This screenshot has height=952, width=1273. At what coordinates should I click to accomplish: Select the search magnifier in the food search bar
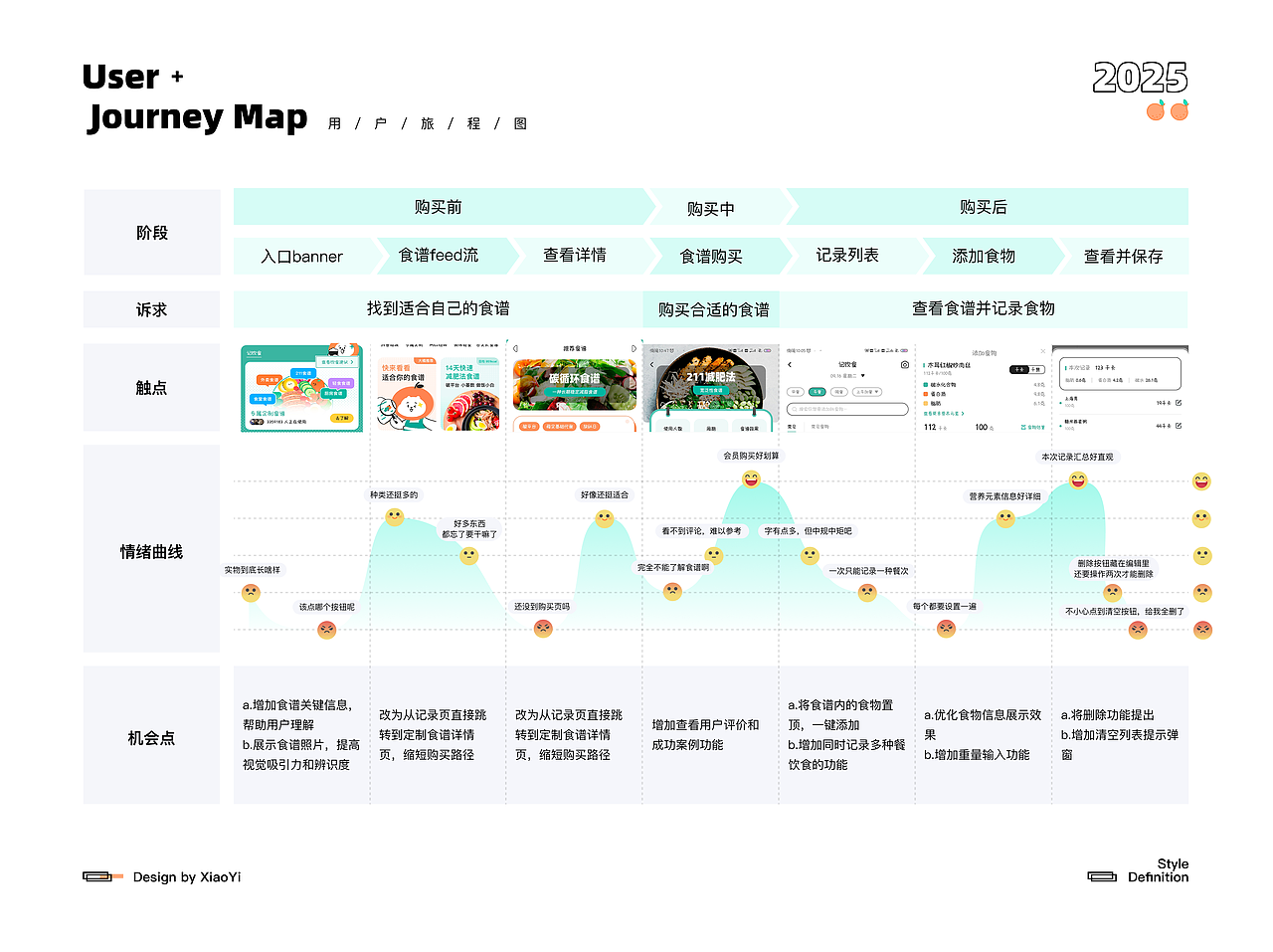pos(795,409)
